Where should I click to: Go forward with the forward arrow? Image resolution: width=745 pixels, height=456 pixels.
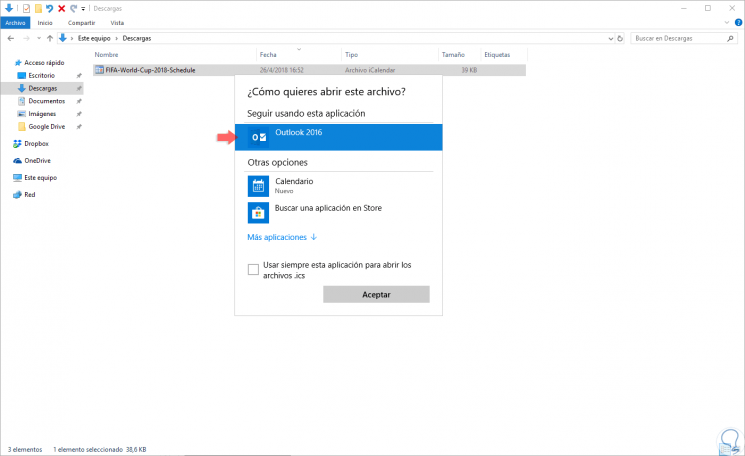[27, 38]
